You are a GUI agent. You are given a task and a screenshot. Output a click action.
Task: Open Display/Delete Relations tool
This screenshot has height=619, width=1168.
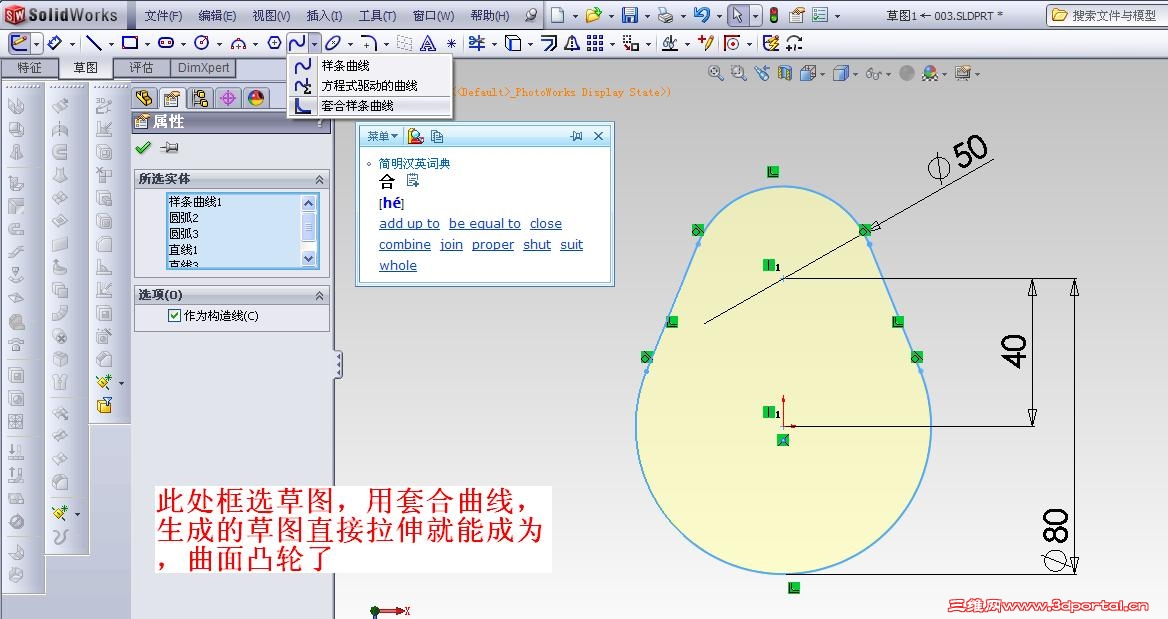point(670,43)
